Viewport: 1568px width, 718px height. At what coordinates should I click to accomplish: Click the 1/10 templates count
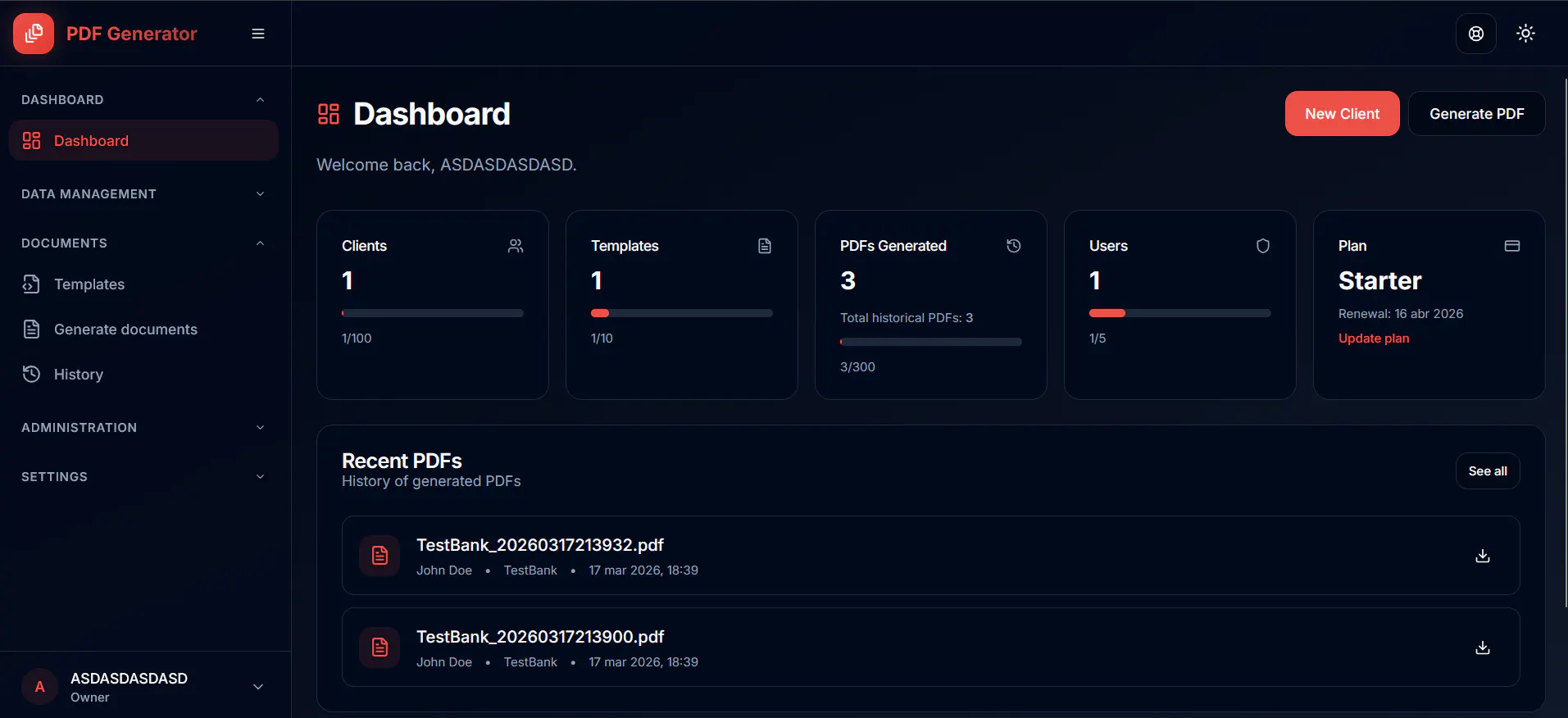tap(602, 339)
